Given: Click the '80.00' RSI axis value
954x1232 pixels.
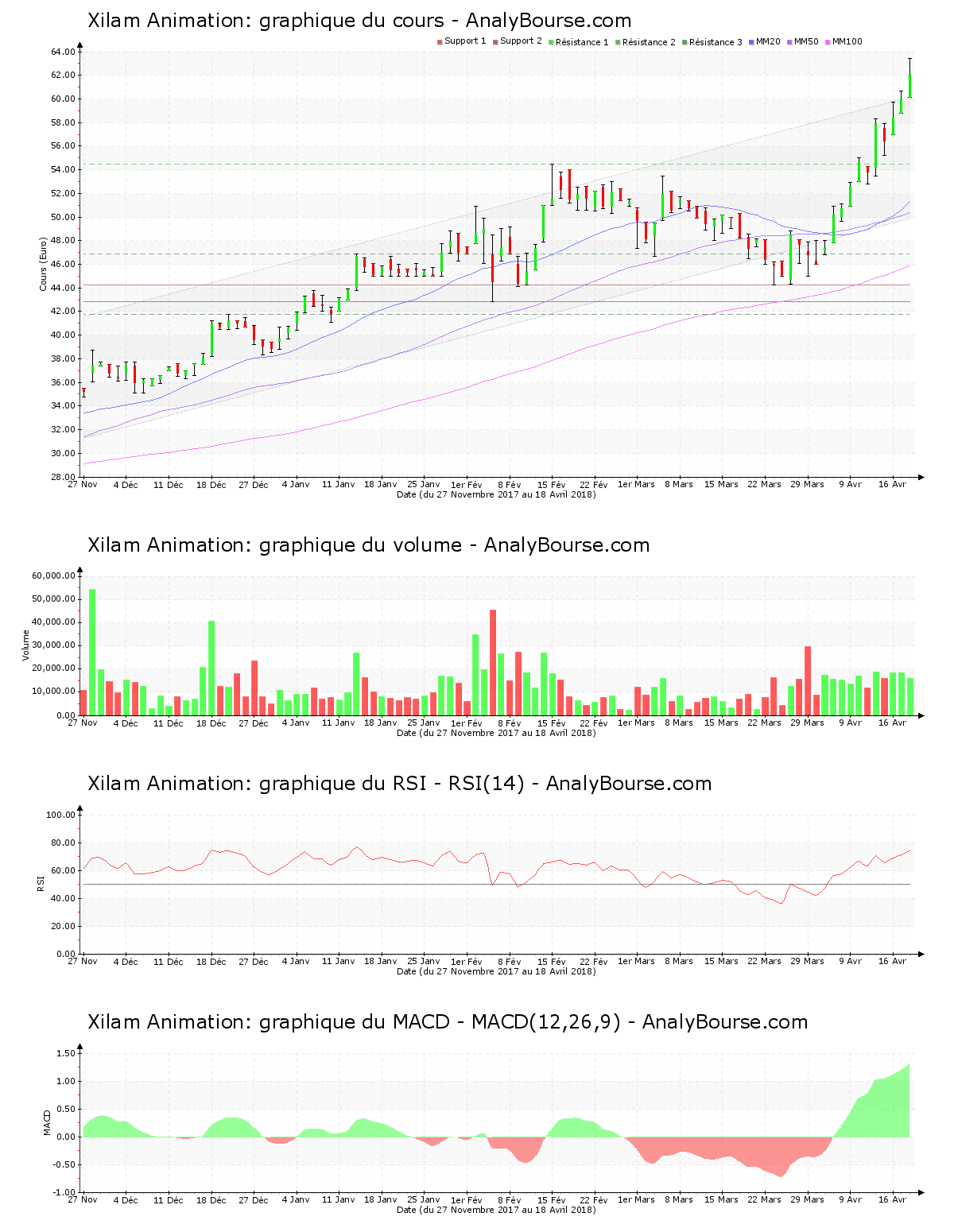Looking at the screenshot, I should point(63,843).
